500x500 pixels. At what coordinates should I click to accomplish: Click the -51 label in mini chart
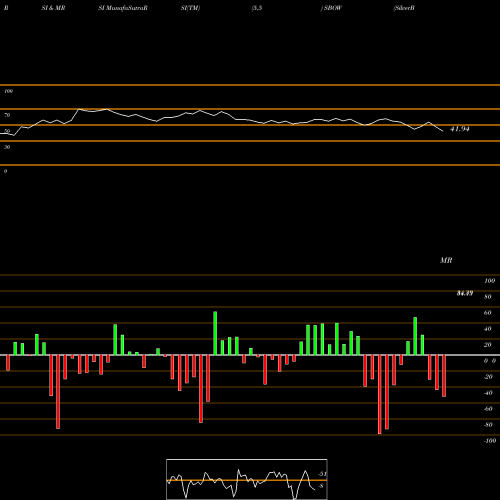(323, 474)
